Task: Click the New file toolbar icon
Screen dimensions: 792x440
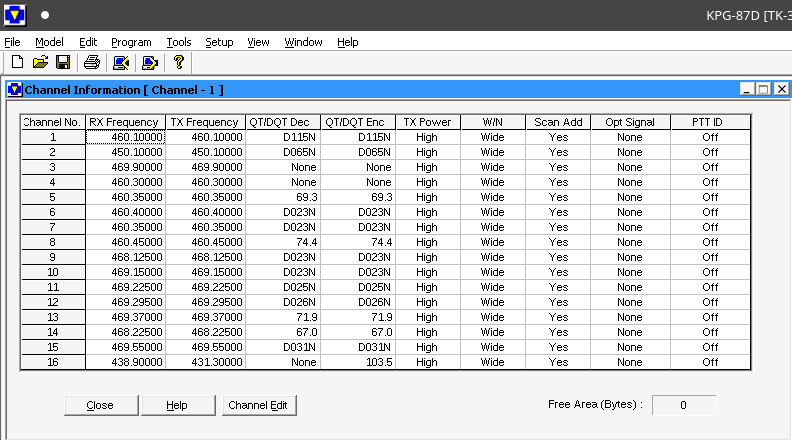Action: 17,63
